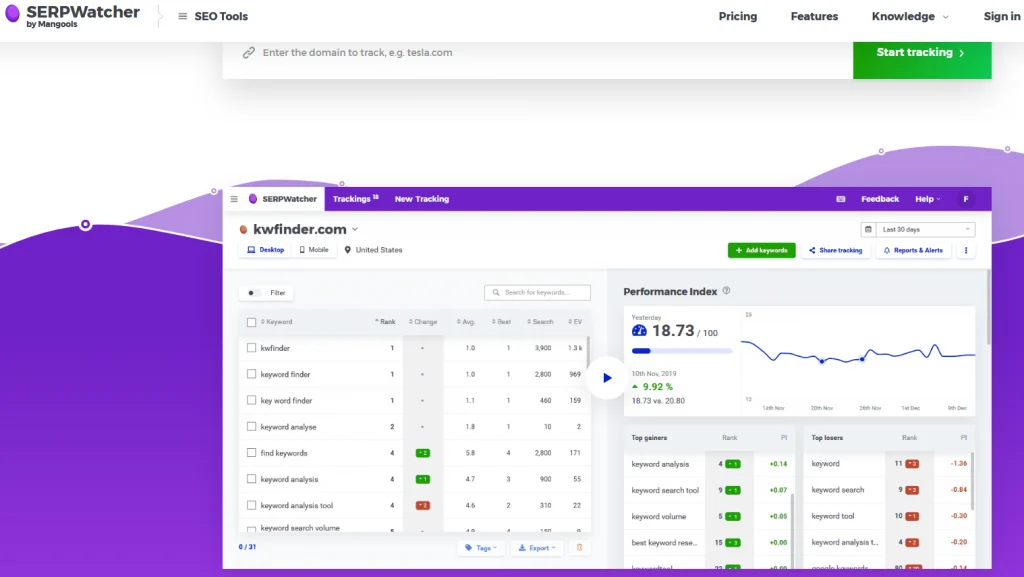Click the Start tracking button
The width and height of the screenshot is (1024, 577).
[921, 53]
